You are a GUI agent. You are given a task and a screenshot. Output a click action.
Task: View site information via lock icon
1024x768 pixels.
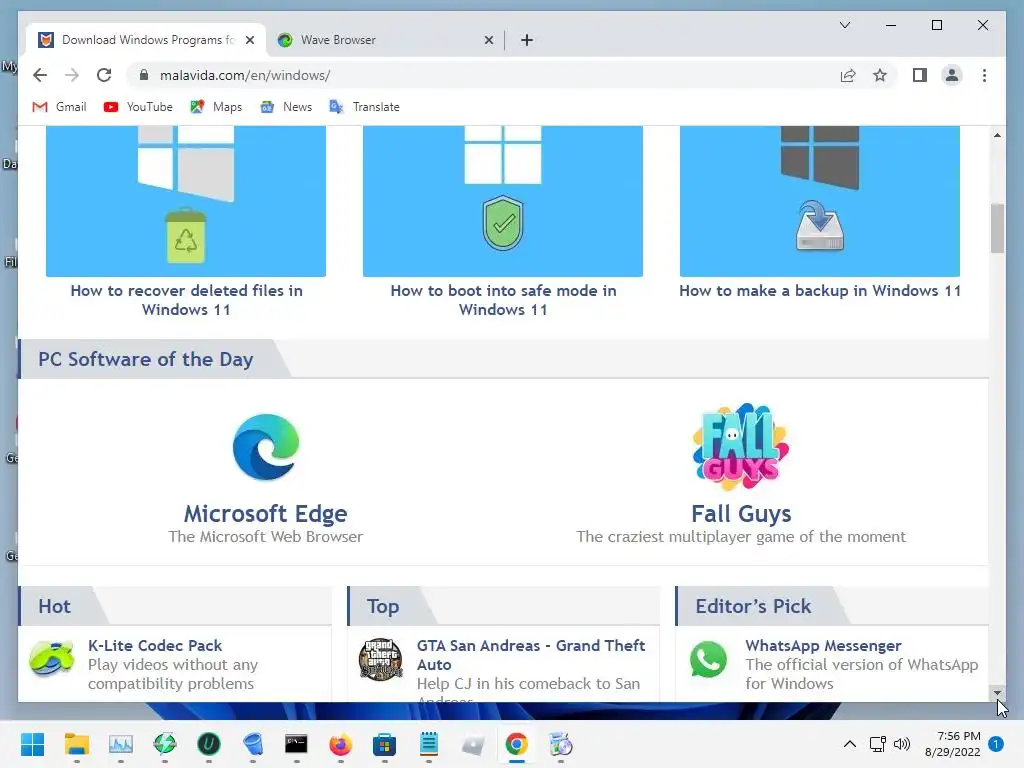[x=144, y=75]
